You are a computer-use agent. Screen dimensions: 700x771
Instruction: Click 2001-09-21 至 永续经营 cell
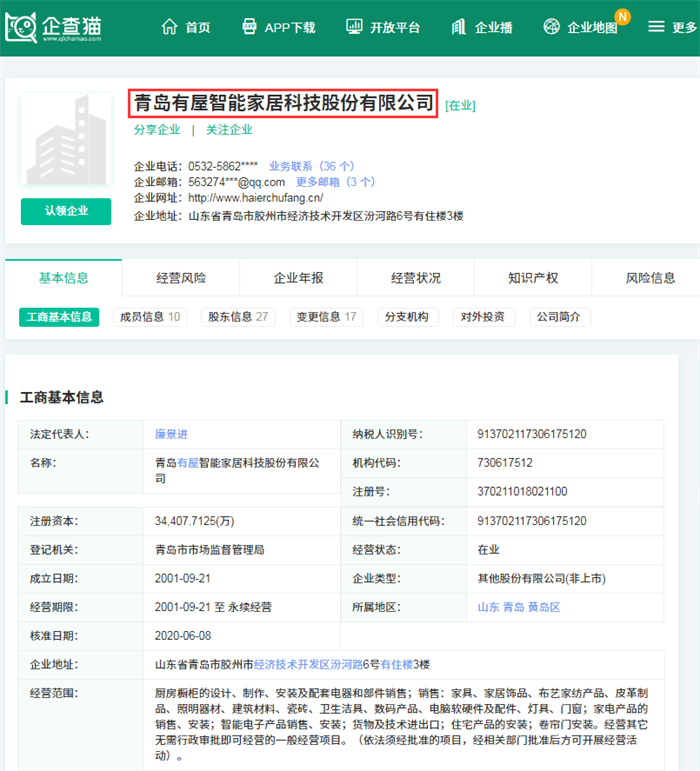pyautogui.click(x=213, y=607)
